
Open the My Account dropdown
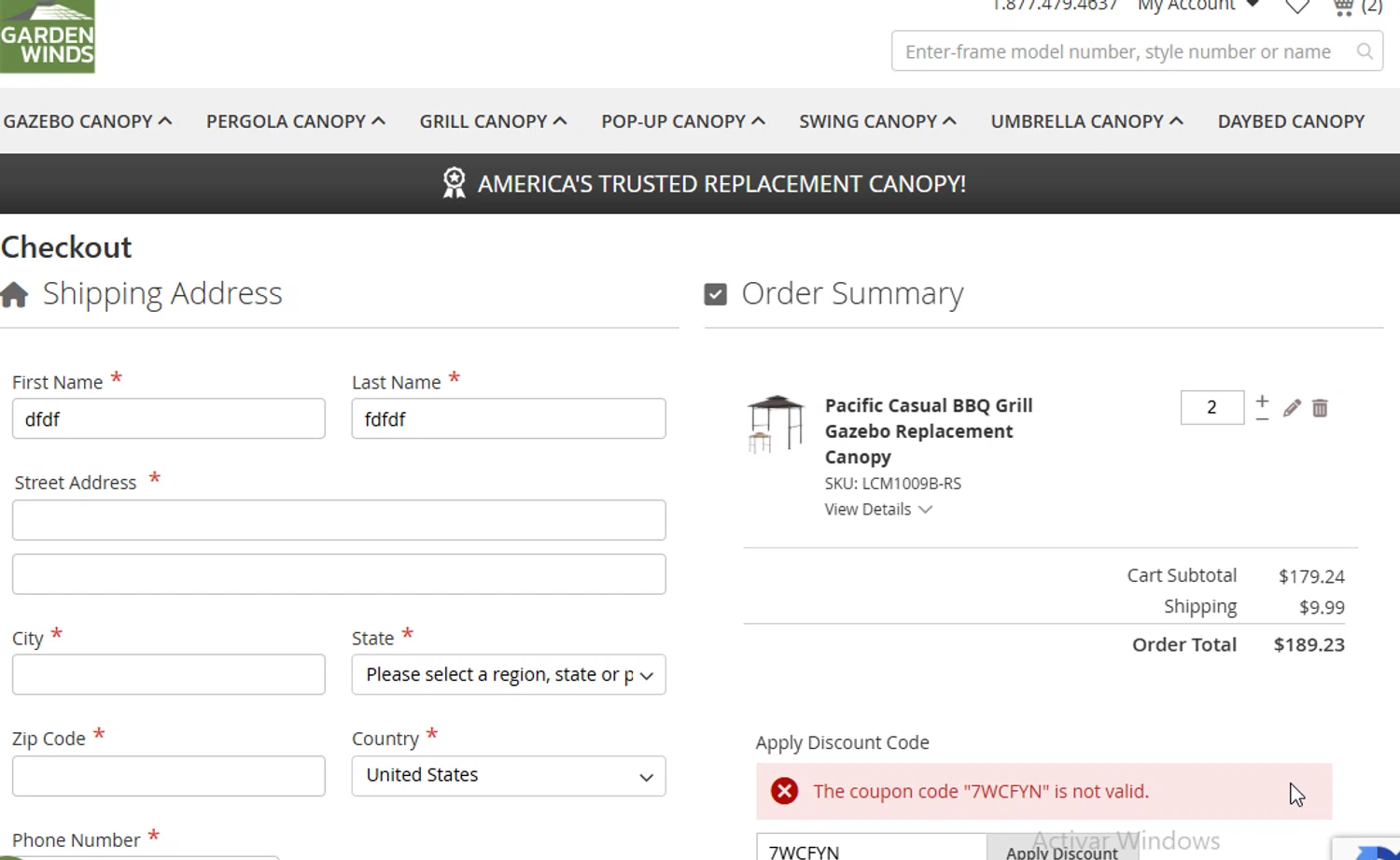(1198, 6)
